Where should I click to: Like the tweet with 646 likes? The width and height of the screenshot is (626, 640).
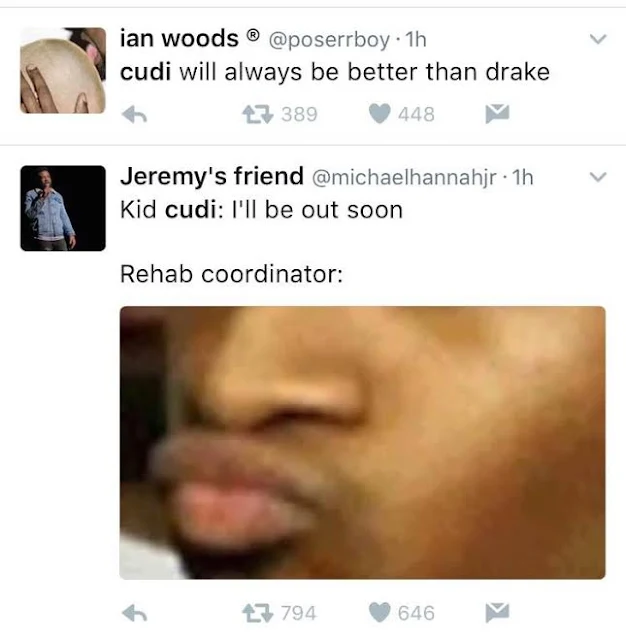(380, 613)
